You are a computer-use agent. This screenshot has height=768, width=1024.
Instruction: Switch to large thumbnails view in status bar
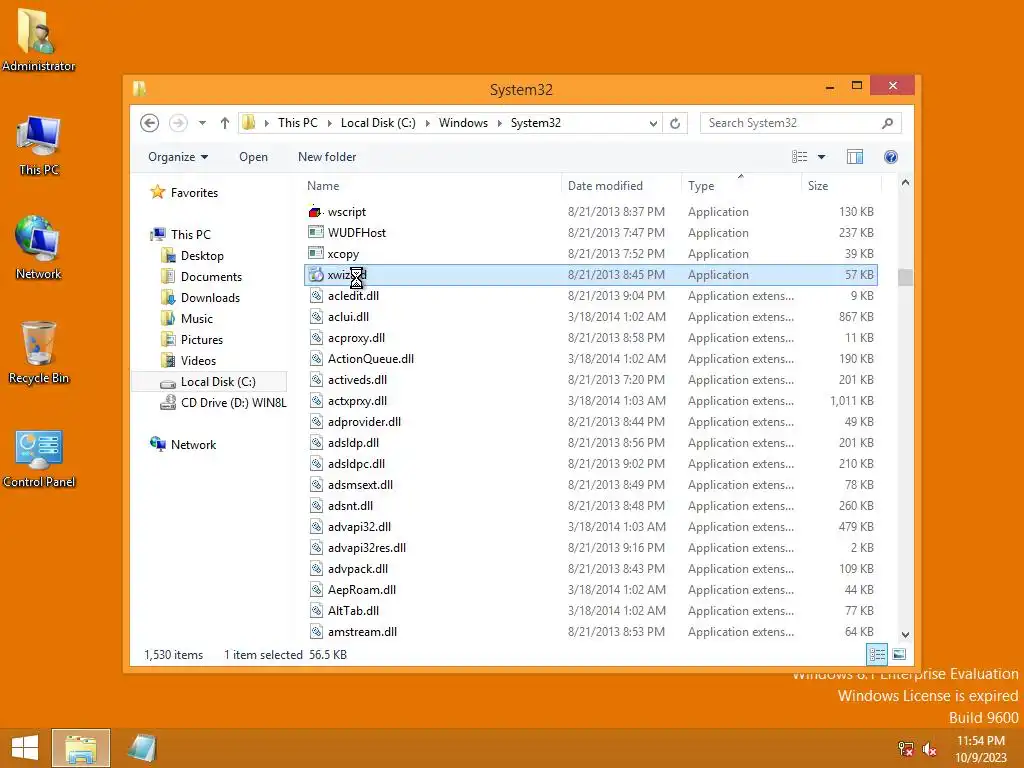[899, 654]
